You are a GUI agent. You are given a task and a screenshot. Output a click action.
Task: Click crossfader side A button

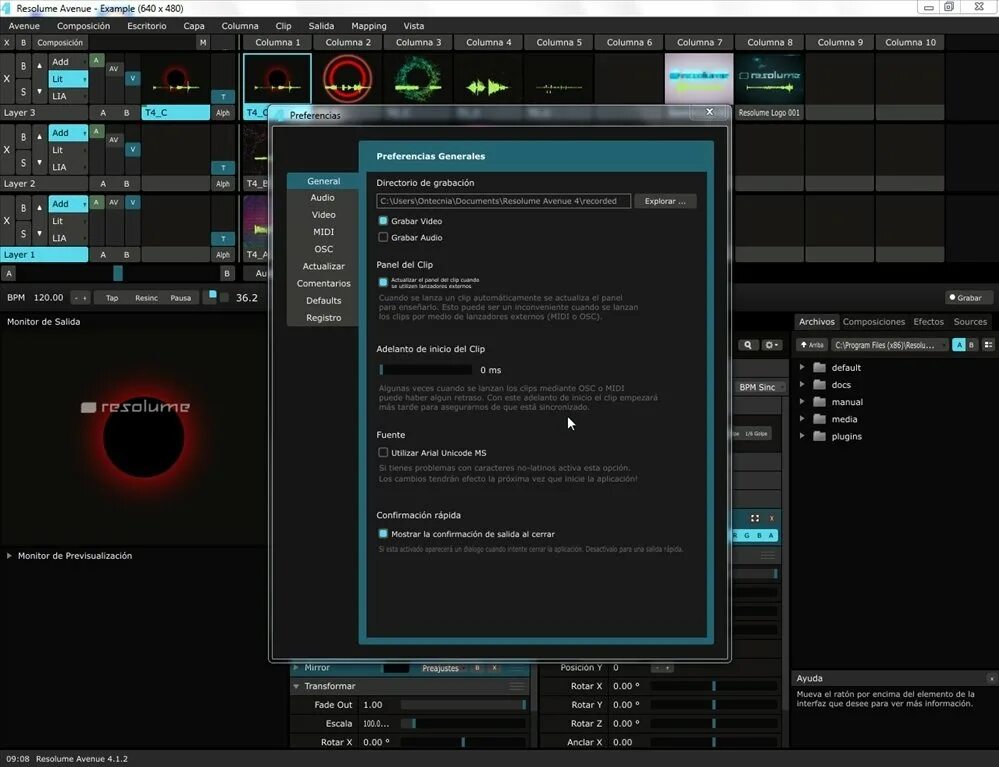[9, 273]
